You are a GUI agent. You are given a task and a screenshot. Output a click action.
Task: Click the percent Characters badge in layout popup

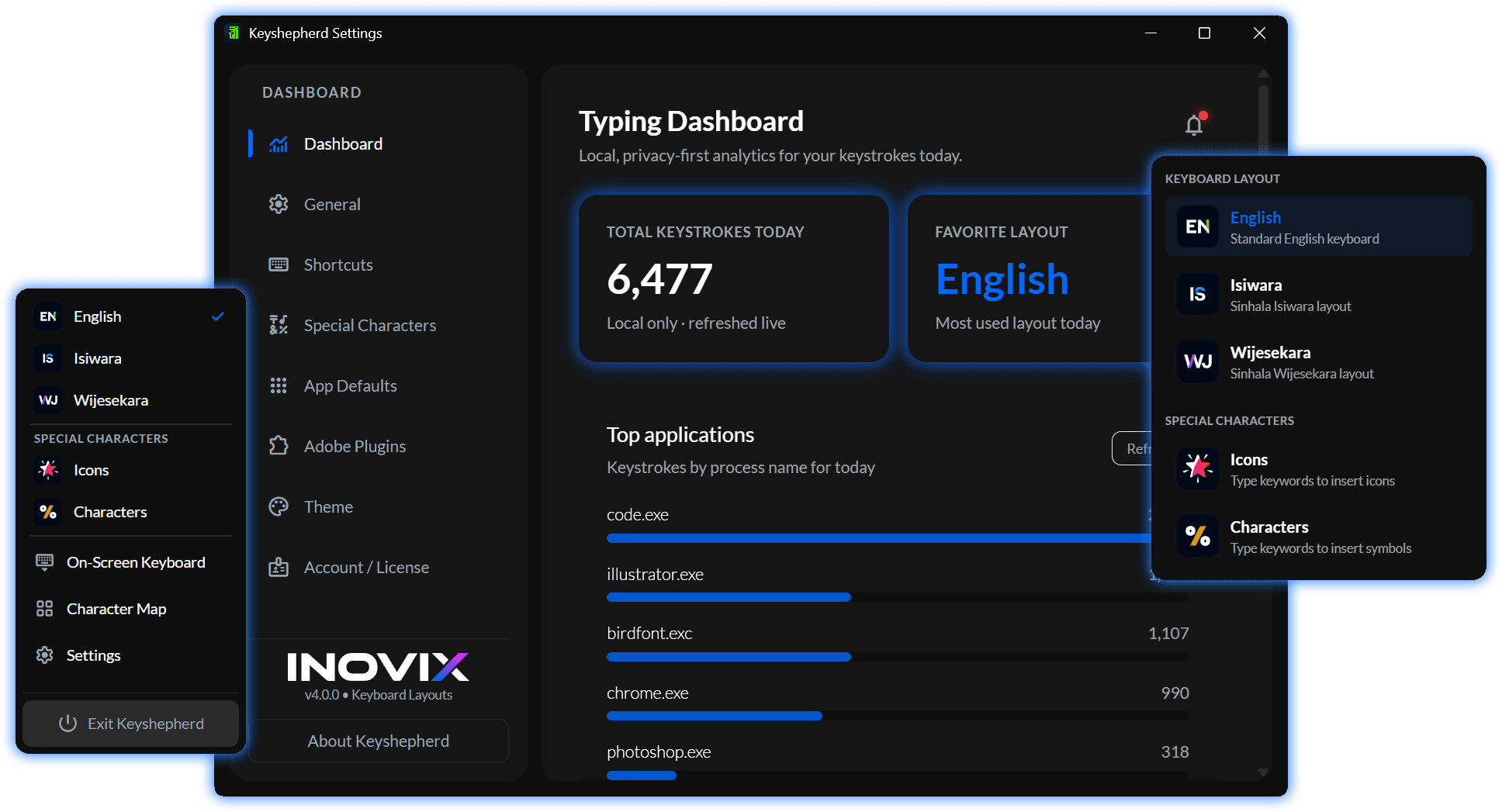tap(1198, 536)
